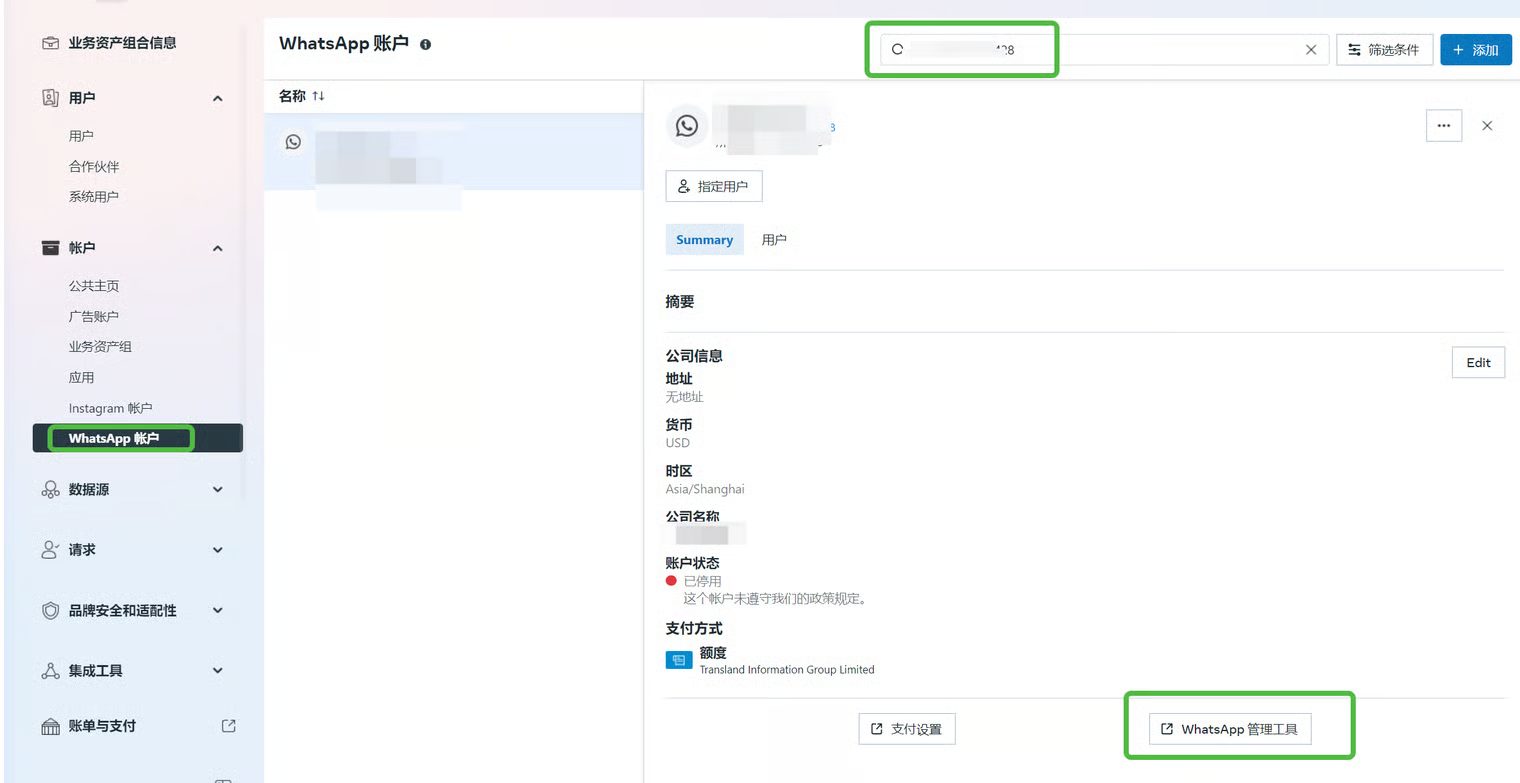The width and height of the screenshot is (1520, 783).
Task: Open Instagram 帐户 in sidebar
Action: (110, 408)
